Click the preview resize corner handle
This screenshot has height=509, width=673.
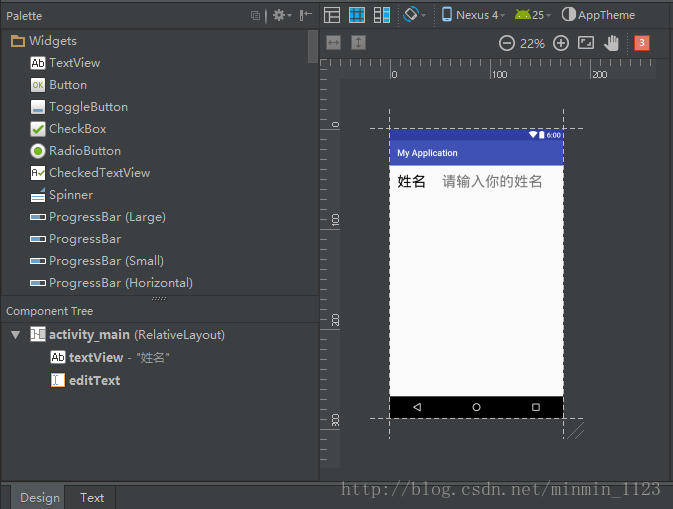pos(575,430)
